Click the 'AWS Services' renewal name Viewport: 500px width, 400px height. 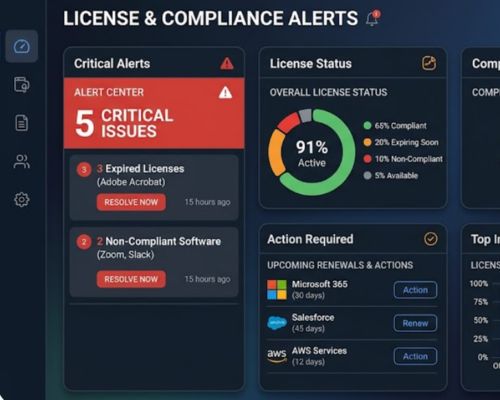click(319, 351)
